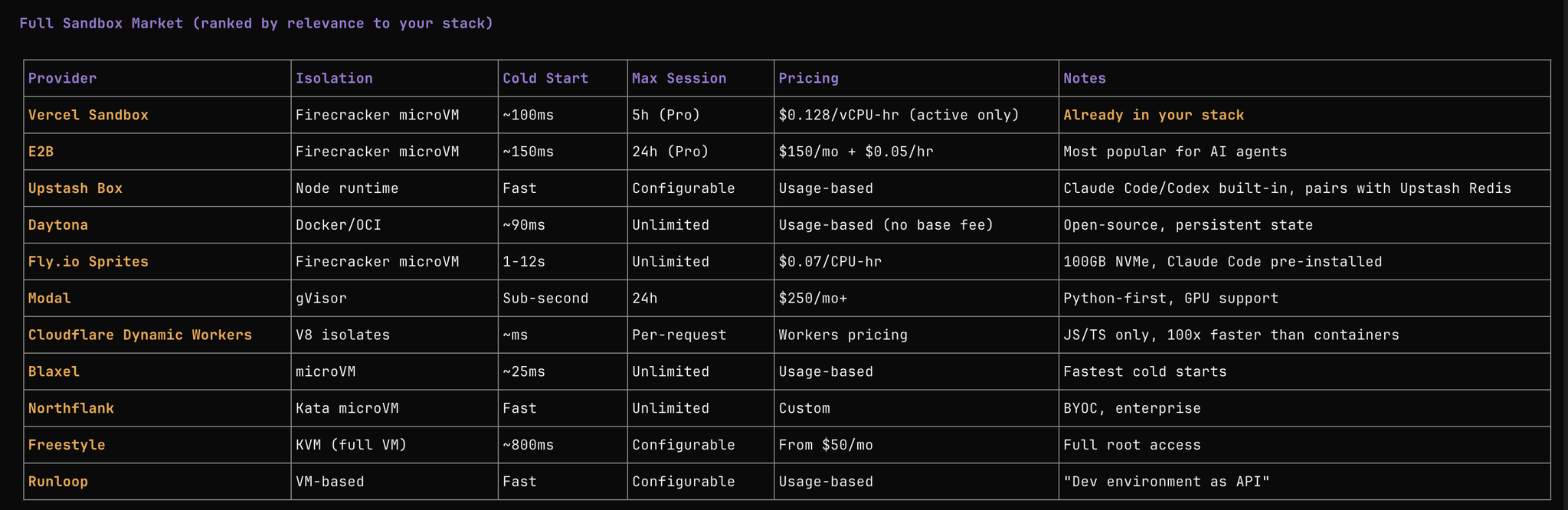Open the Blaxel provider entry
Image resolution: width=1568 pixels, height=510 pixels.
click(x=54, y=372)
